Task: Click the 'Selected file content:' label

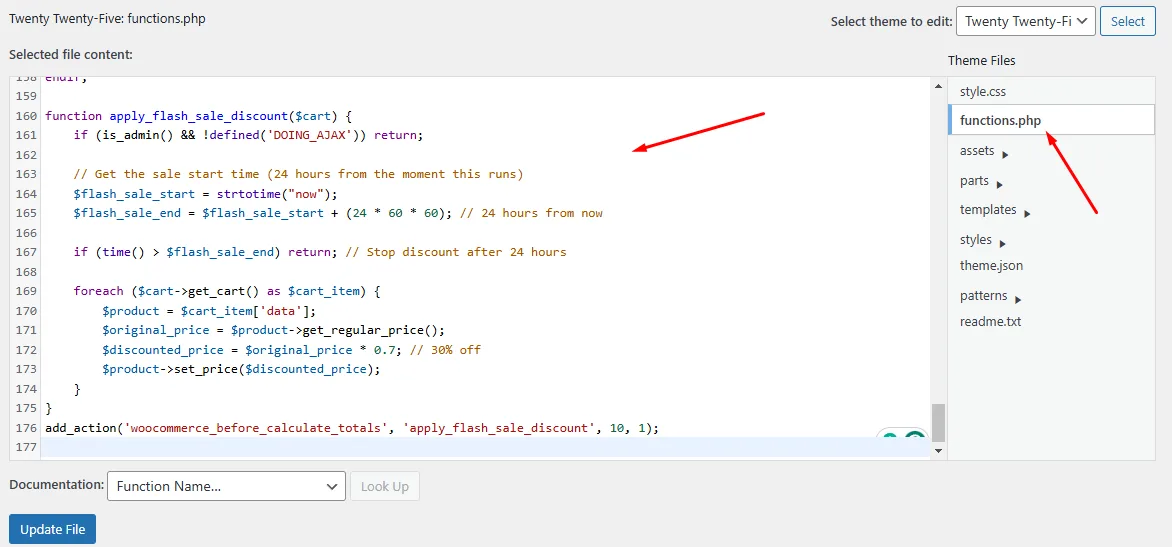Action: tap(71, 54)
